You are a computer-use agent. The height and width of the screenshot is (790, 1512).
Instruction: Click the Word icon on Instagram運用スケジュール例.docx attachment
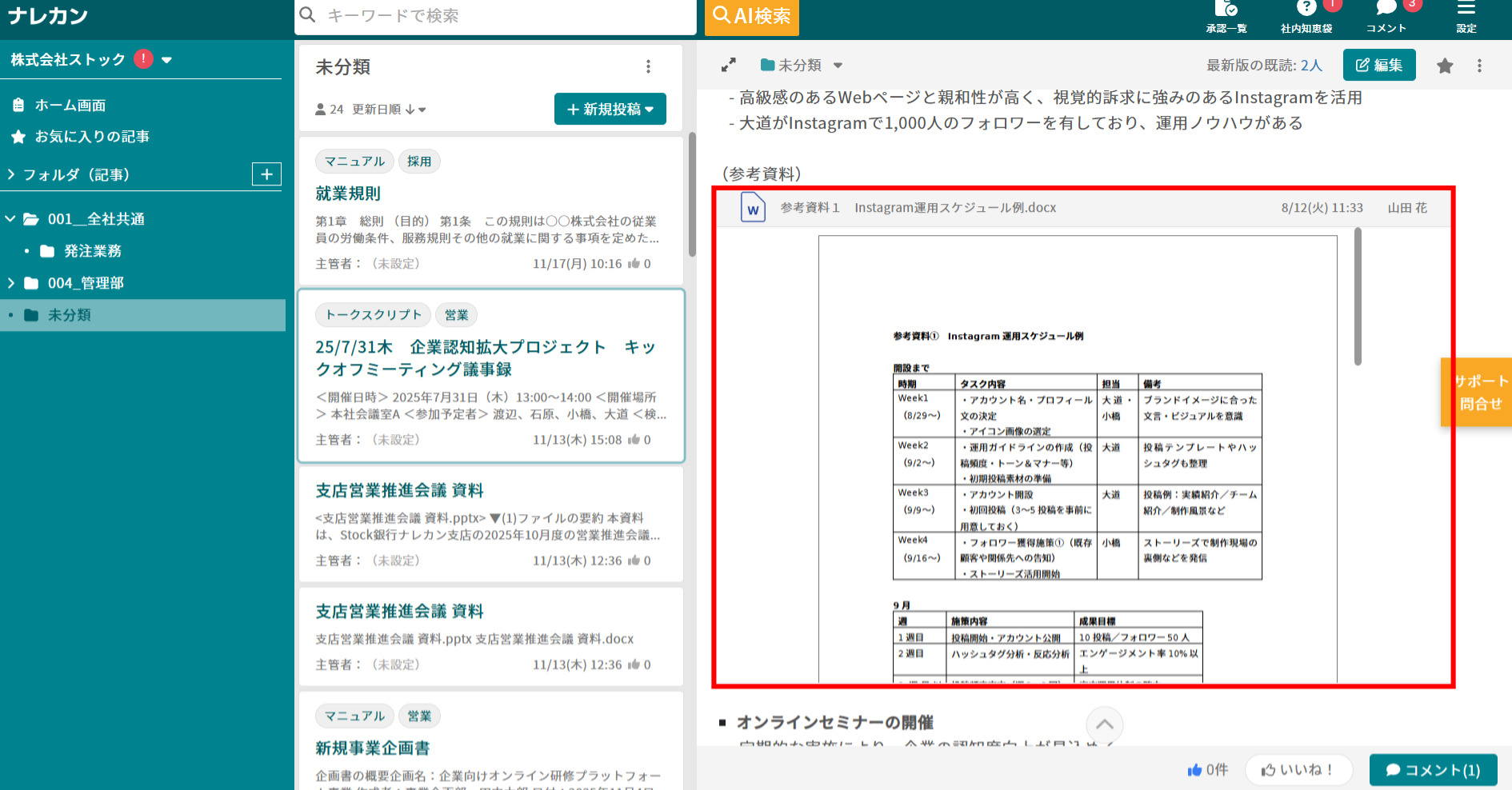[x=751, y=207]
